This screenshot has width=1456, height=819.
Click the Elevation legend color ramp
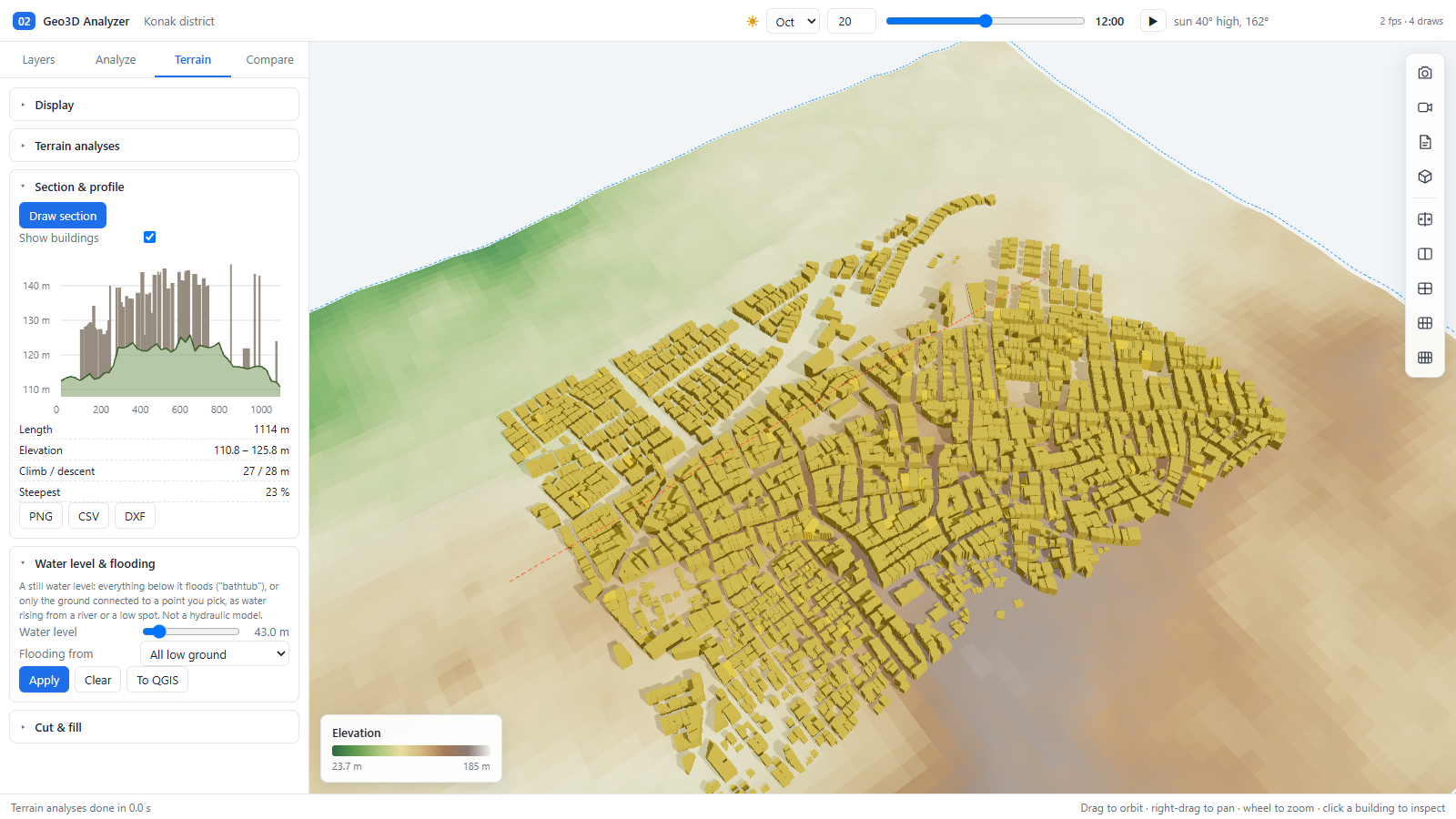410,751
